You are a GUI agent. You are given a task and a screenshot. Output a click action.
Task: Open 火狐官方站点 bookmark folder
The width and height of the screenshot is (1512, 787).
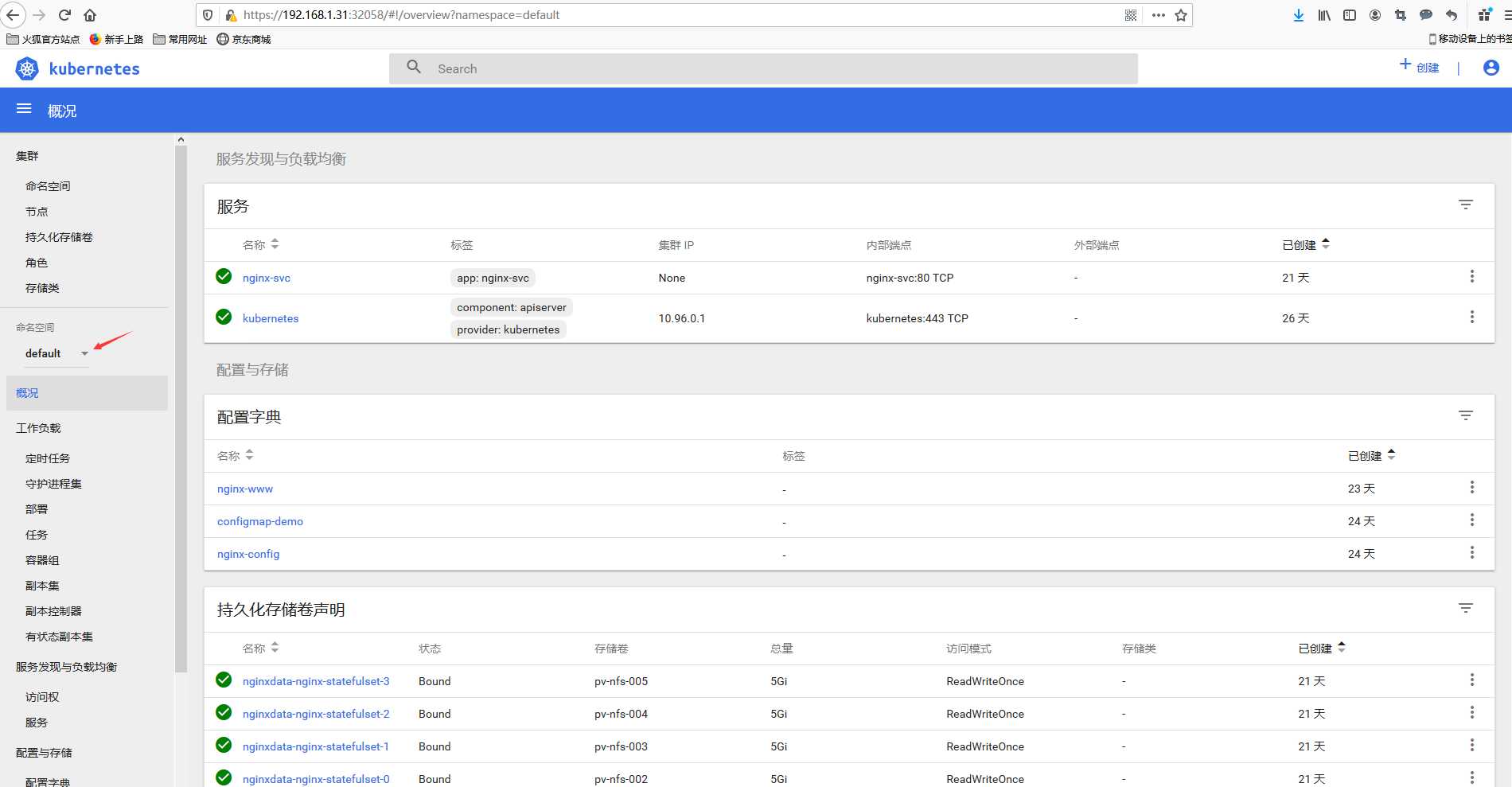point(43,39)
